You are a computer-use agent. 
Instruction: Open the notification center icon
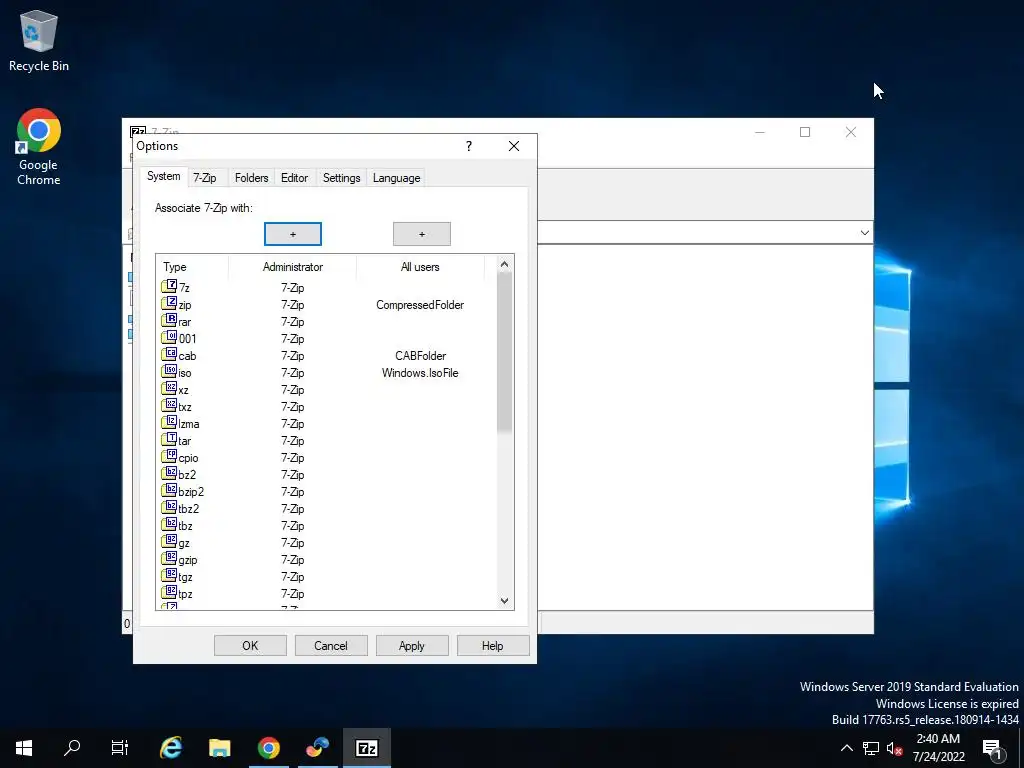[x=992, y=749]
